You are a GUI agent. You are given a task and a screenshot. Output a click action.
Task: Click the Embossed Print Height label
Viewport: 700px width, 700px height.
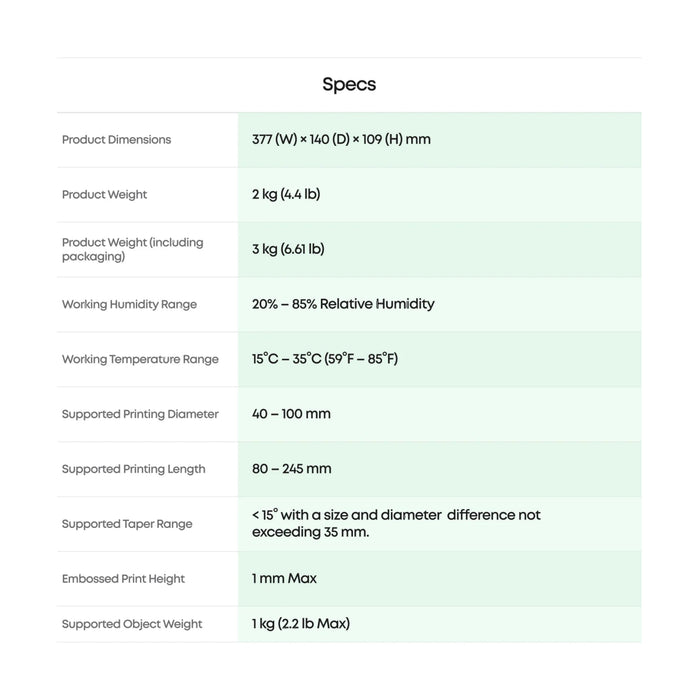click(x=124, y=579)
